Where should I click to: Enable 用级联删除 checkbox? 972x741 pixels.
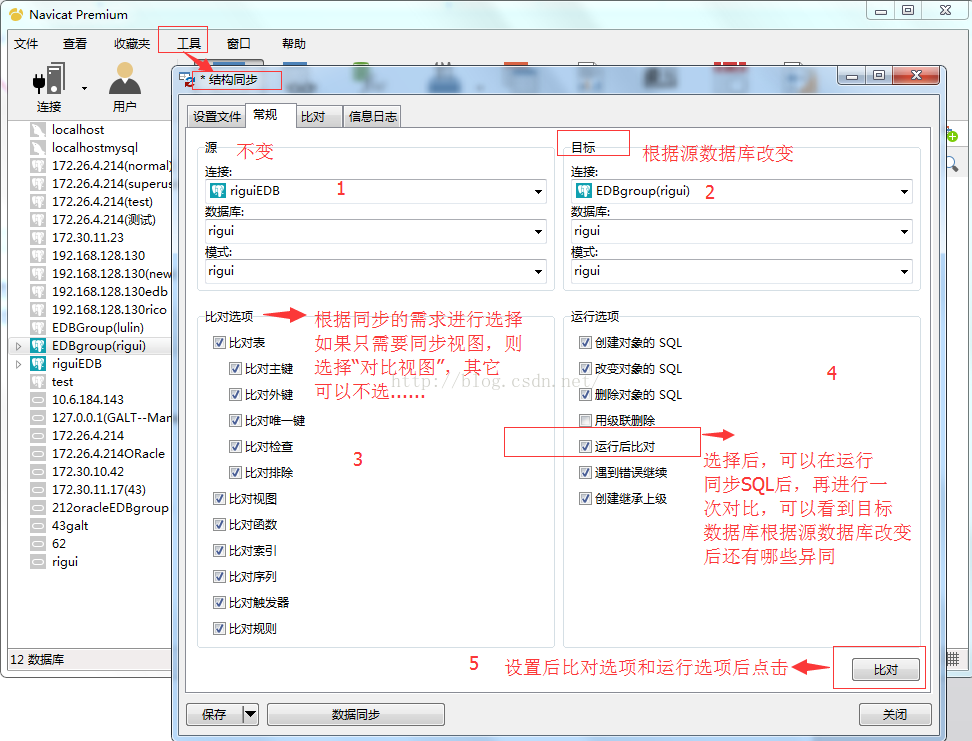[585, 420]
